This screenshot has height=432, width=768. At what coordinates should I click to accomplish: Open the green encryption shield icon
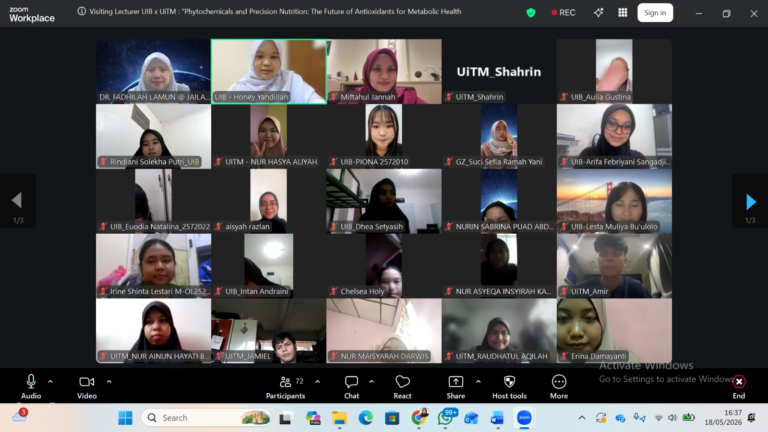pyautogui.click(x=530, y=13)
